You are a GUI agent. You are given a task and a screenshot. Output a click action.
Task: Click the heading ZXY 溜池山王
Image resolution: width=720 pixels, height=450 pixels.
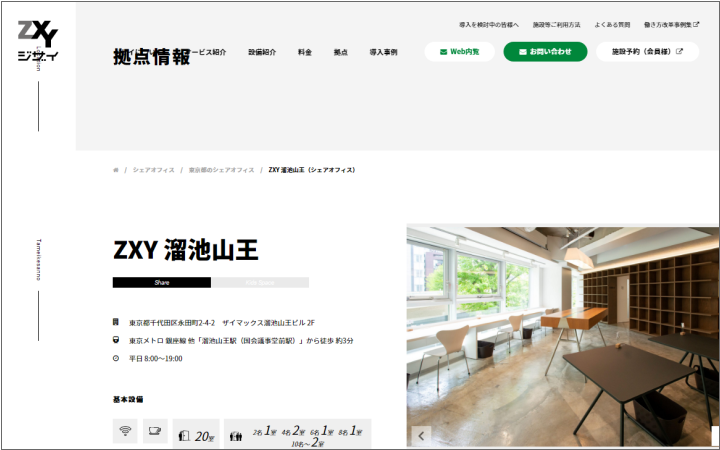point(186,250)
